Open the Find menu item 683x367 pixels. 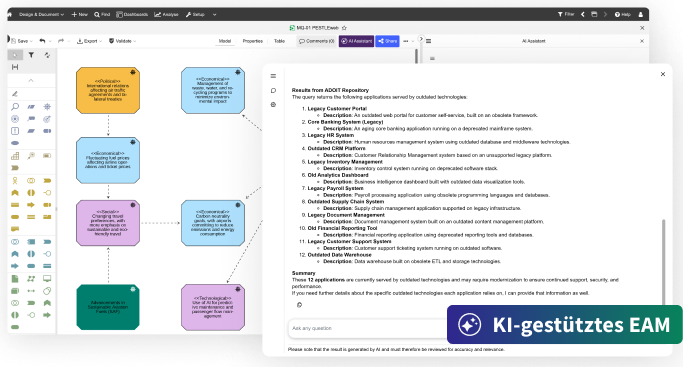coord(102,14)
